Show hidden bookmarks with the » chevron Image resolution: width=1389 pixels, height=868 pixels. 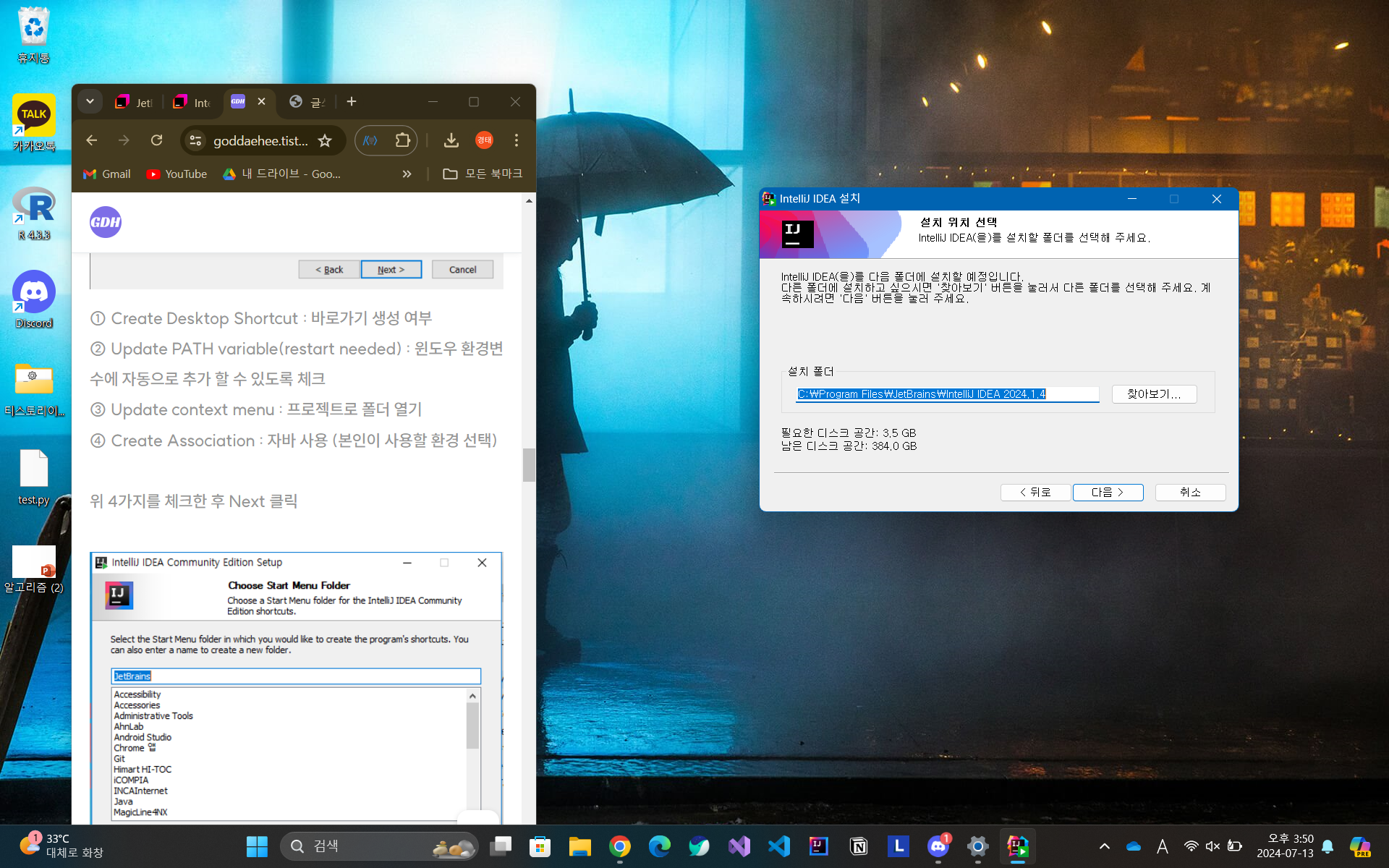click(x=407, y=174)
